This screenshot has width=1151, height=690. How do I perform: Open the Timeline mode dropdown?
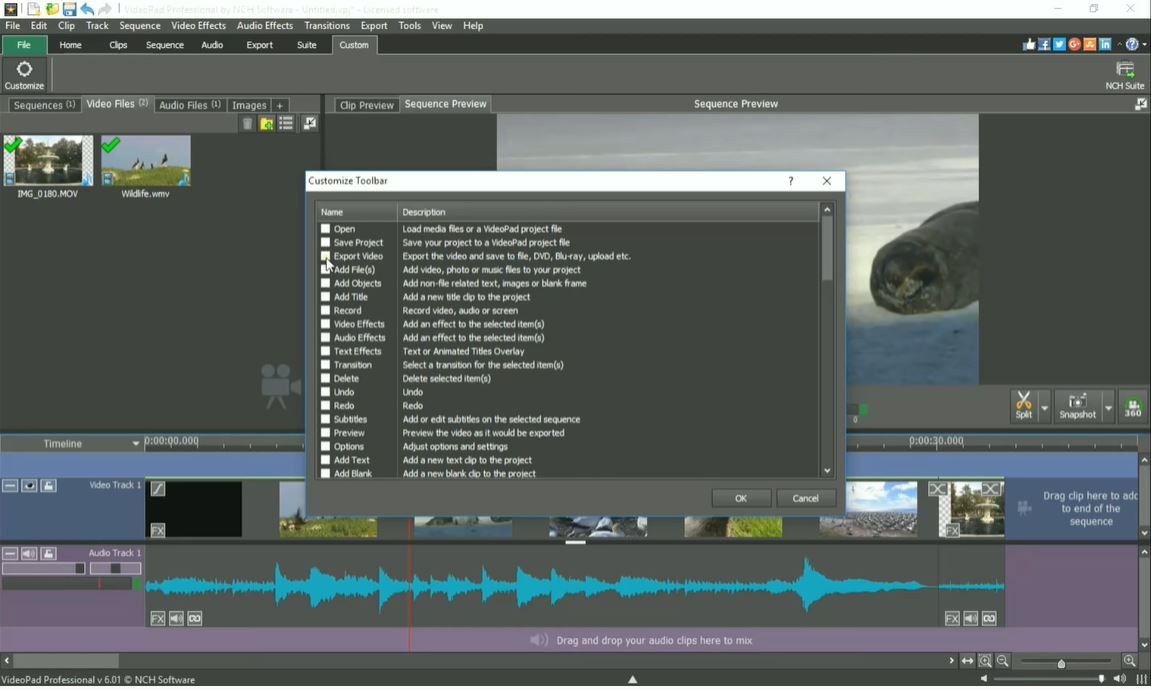point(135,443)
